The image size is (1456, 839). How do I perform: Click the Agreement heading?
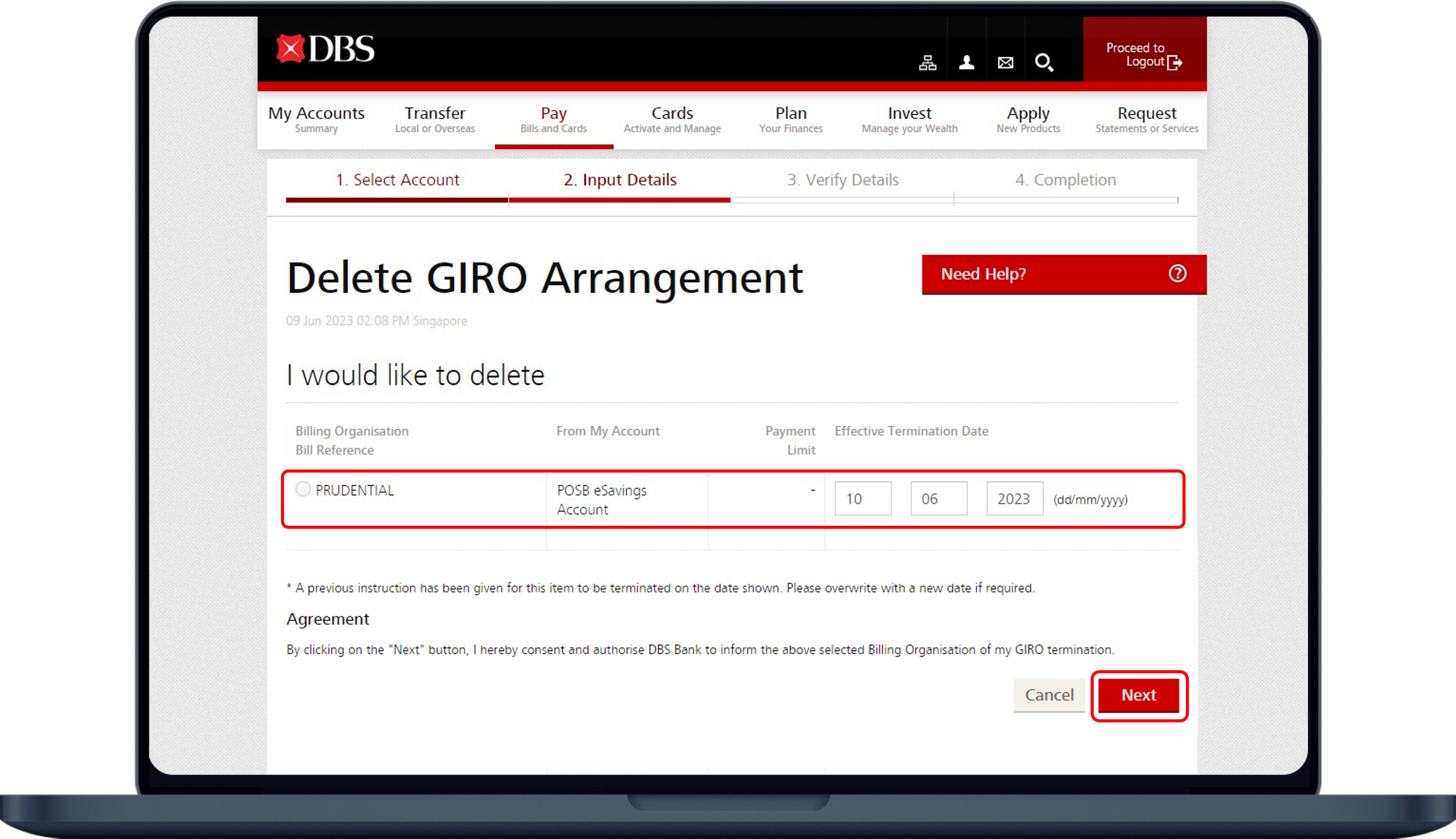tap(328, 619)
